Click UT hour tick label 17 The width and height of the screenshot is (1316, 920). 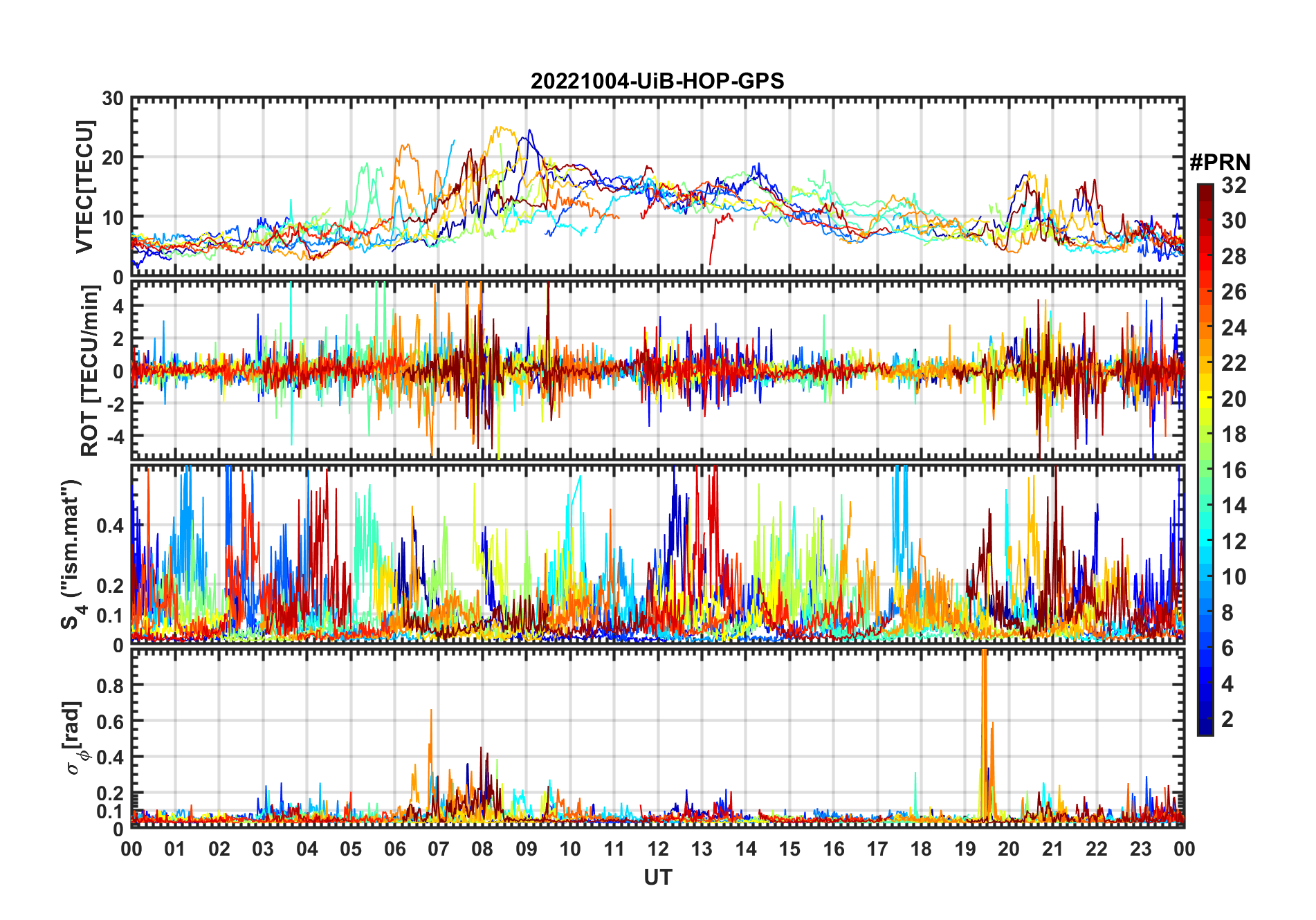(x=877, y=849)
